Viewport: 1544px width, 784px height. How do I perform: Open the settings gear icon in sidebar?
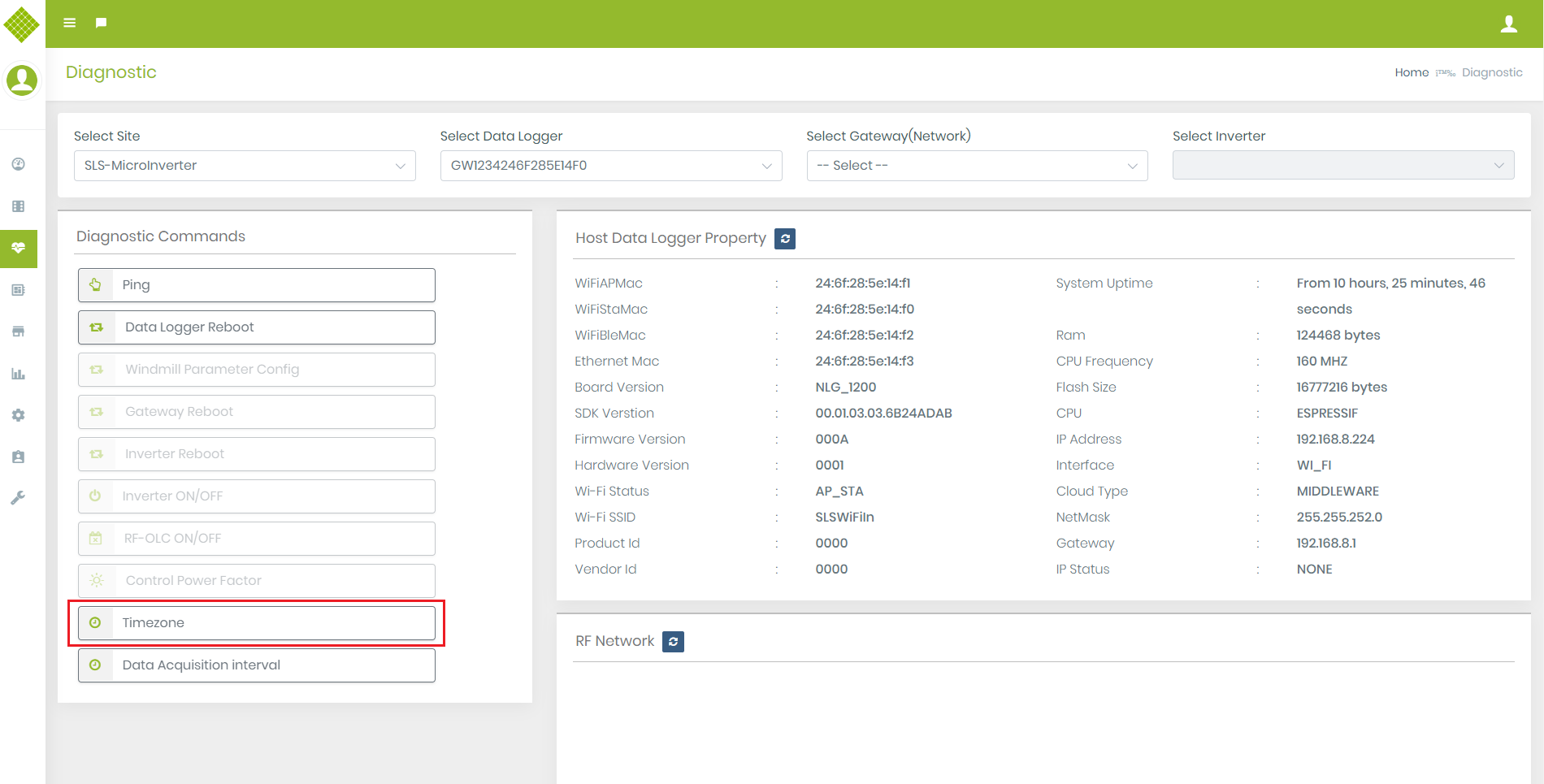coord(19,415)
